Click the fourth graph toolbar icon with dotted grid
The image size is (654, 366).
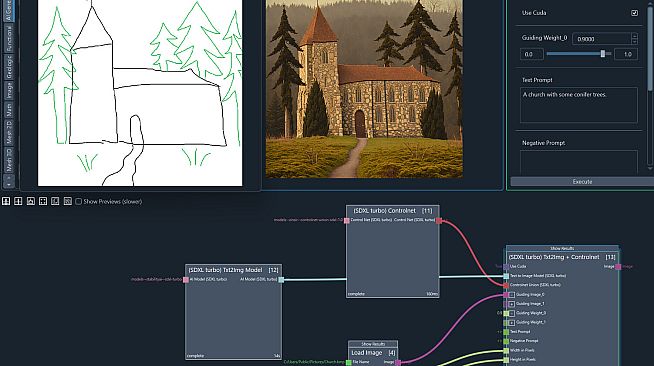tap(43, 201)
